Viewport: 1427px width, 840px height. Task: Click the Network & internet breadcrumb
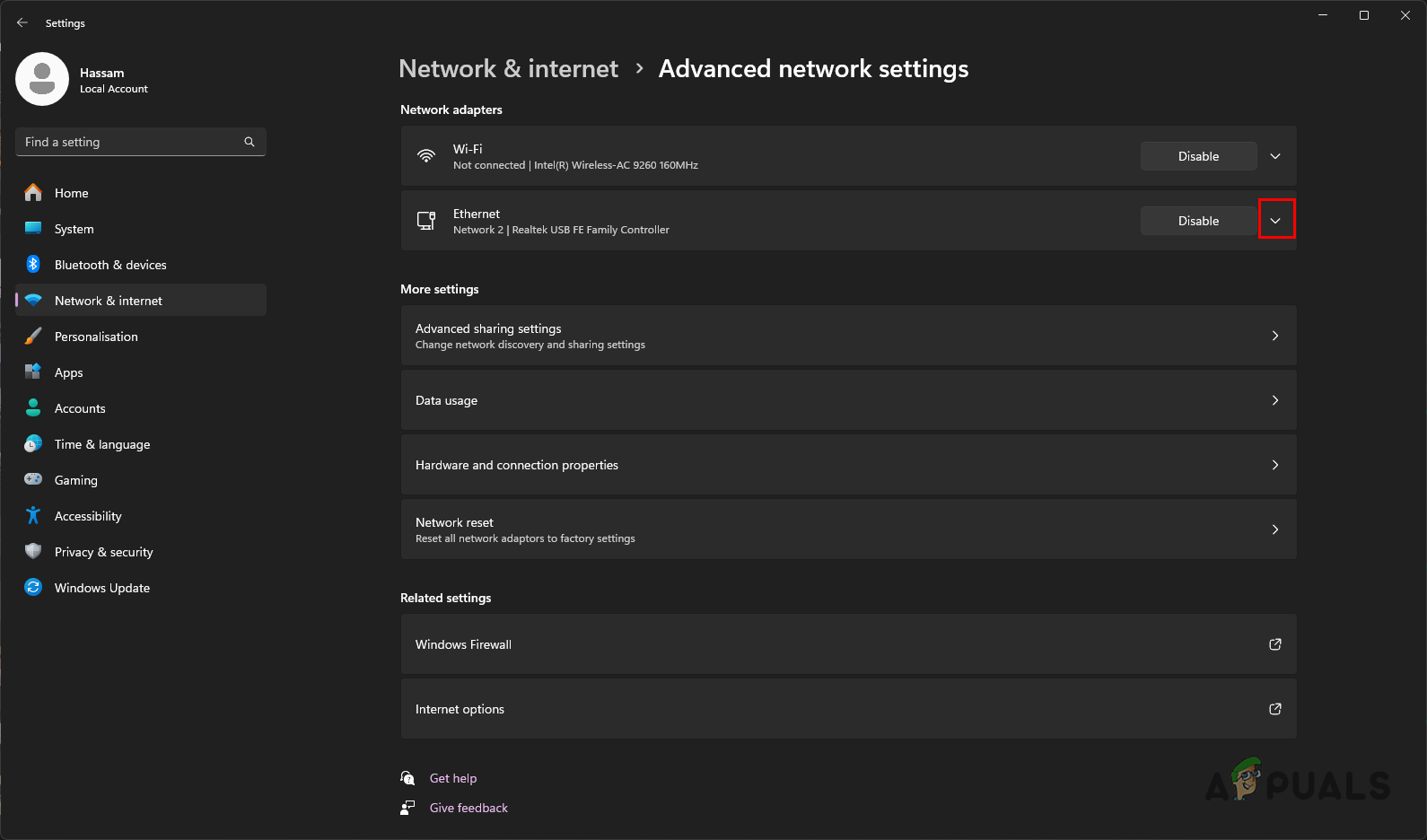point(508,68)
